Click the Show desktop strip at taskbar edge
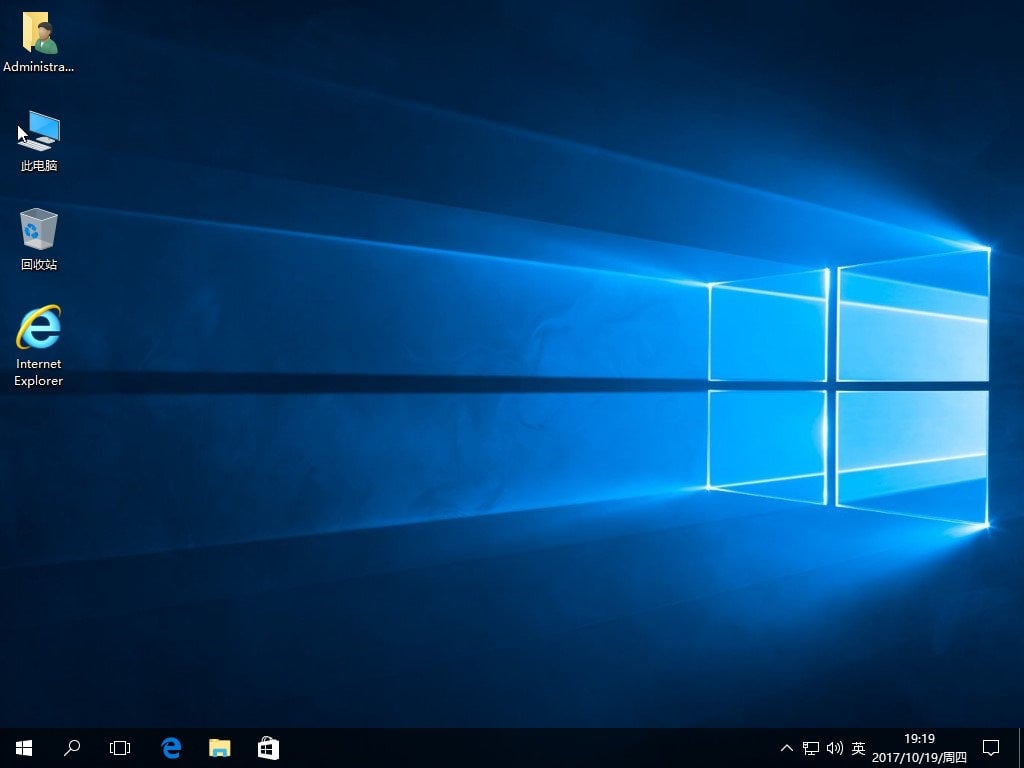This screenshot has height=768, width=1024. point(1021,747)
